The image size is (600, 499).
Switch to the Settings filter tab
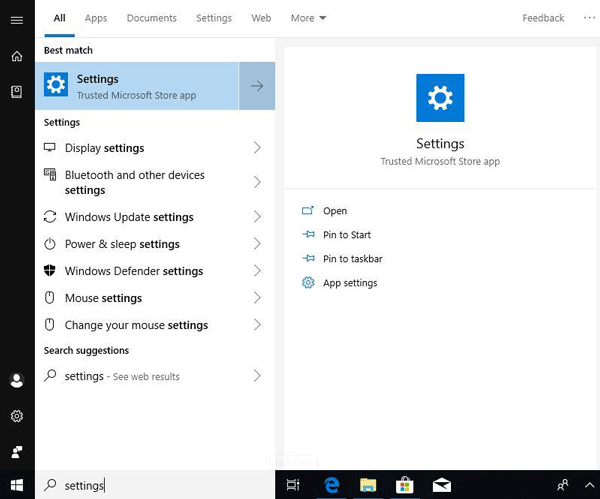[214, 18]
